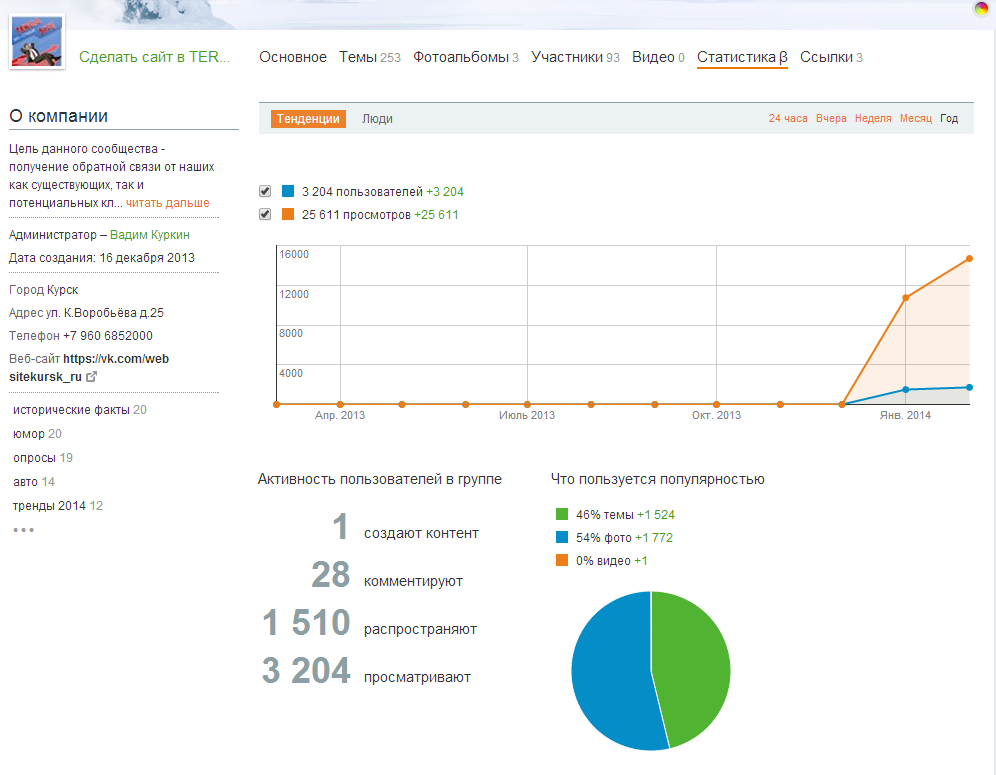This screenshot has height=775, width=996.
Task: Click the Апр. 2013 axis label
Action: pos(340,415)
